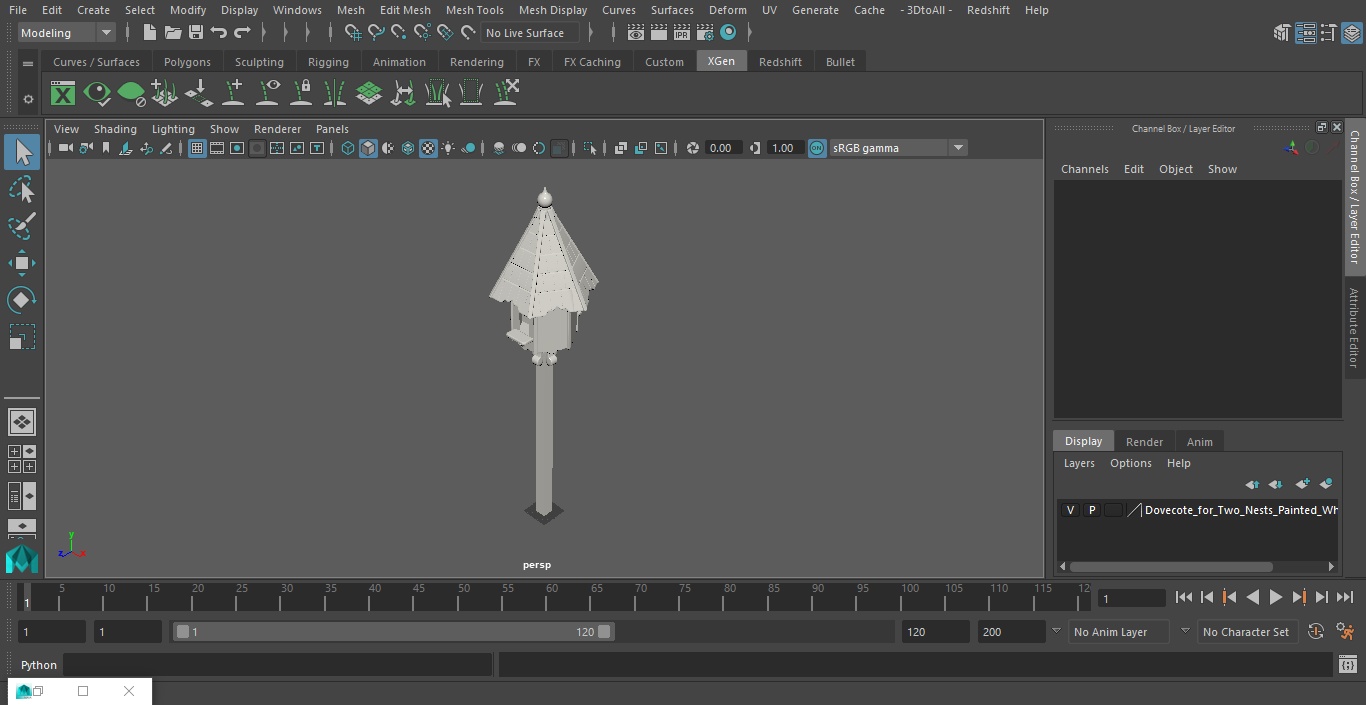Image resolution: width=1366 pixels, height=705 pixels.
Task: Select the Lasso tool
Action: click(x=22, y=189)
